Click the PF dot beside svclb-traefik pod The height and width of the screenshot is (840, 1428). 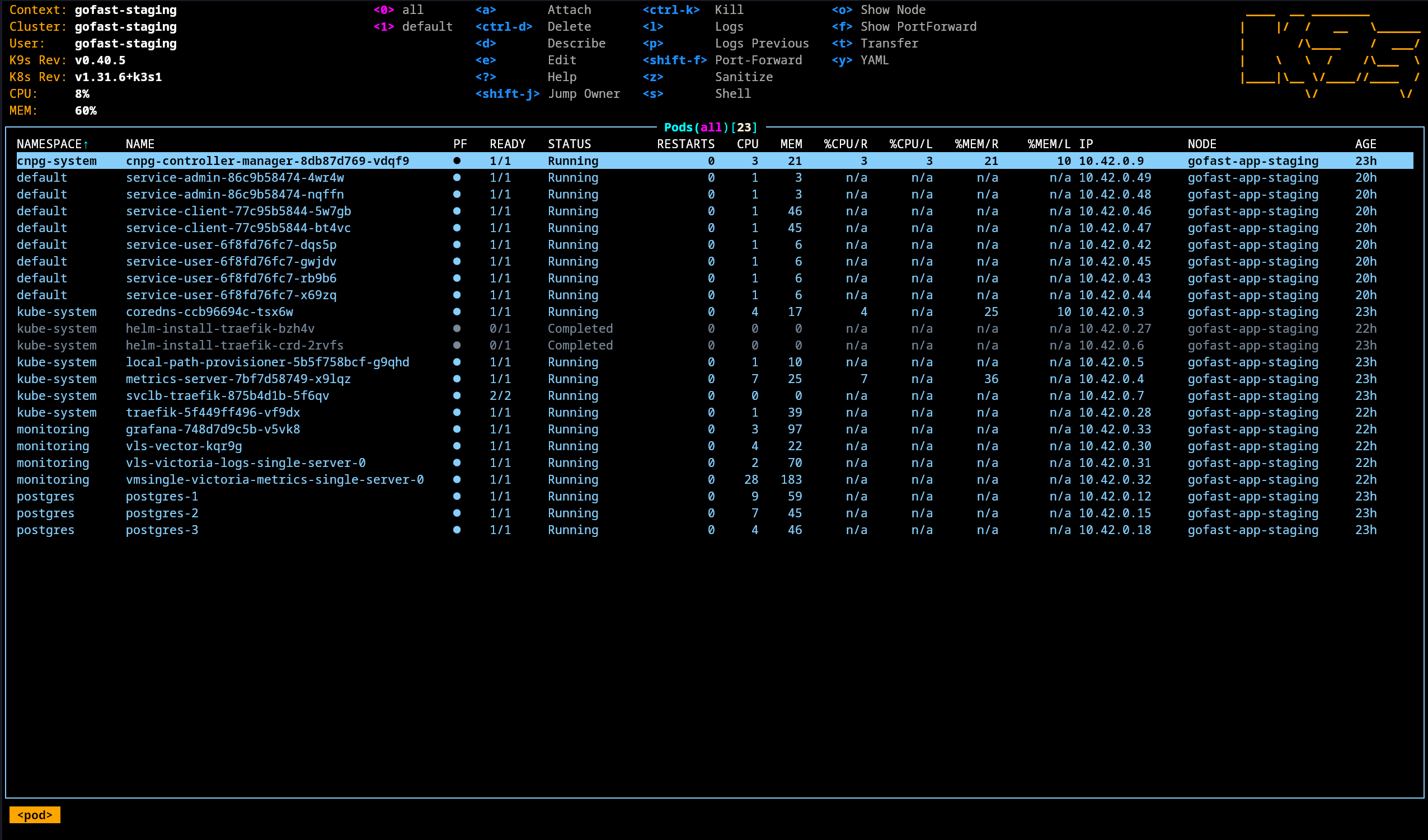click(458, 395)
